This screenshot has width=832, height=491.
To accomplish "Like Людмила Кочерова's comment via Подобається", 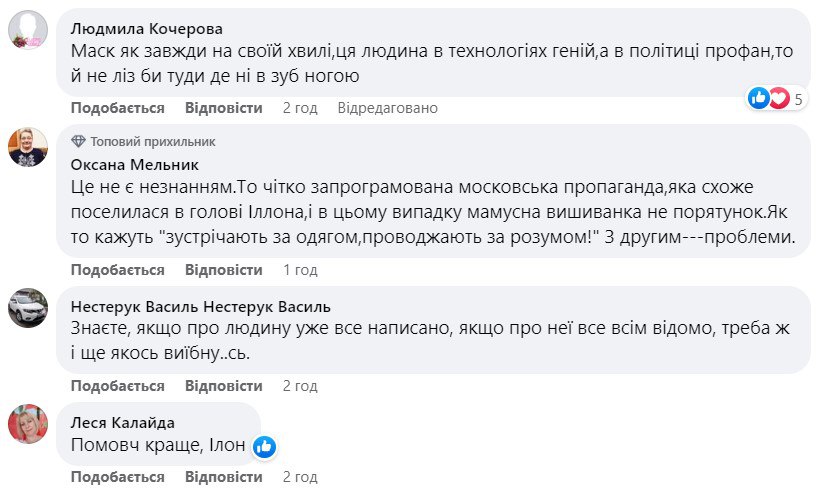I will [x=117, y=107].
